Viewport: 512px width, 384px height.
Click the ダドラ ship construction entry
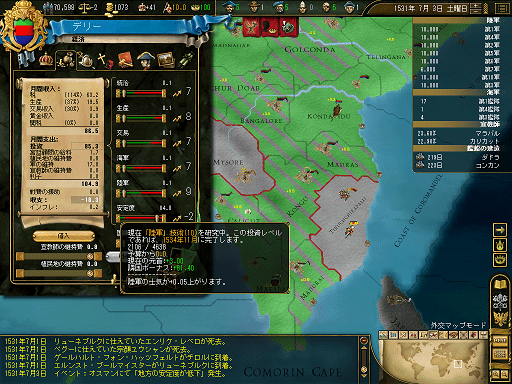tap(457, 157)
